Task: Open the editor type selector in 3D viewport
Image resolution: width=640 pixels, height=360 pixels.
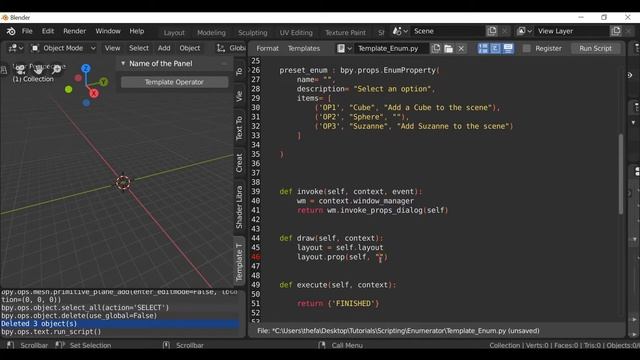Action: tap(16, 48)
